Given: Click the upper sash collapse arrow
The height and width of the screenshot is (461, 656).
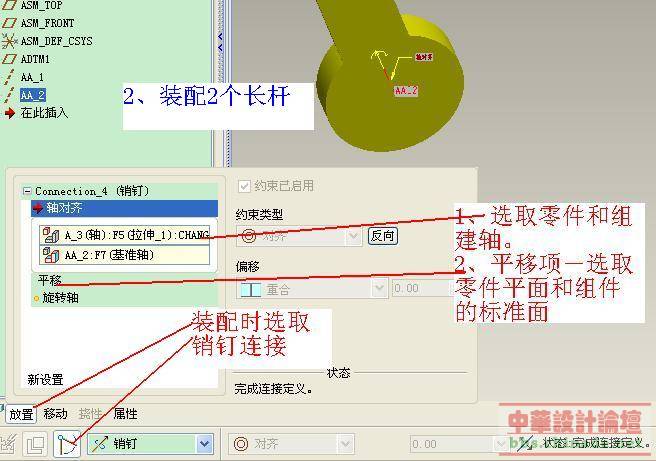Looking at the screenshot, I should point(220,37).
